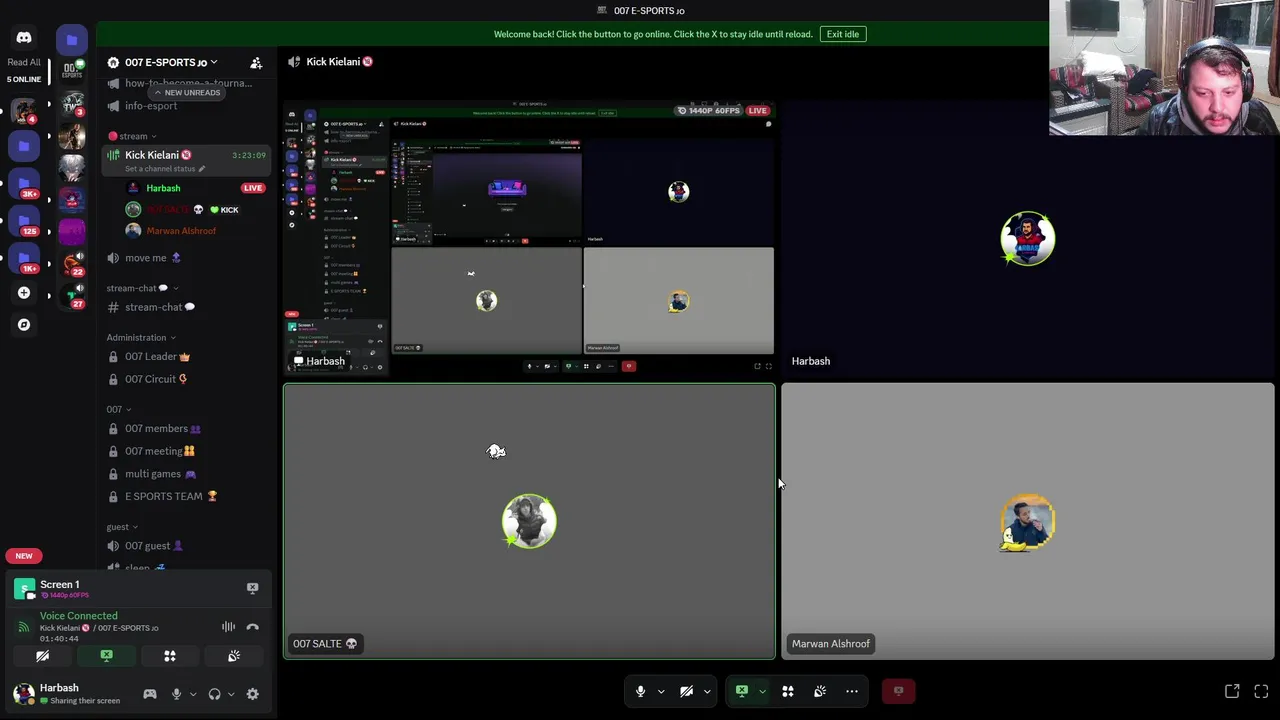Open input device arrow next to user microphone
The width and height of the screenshot is (1280, 720).
pyautogui.click(x=192, y=694)
